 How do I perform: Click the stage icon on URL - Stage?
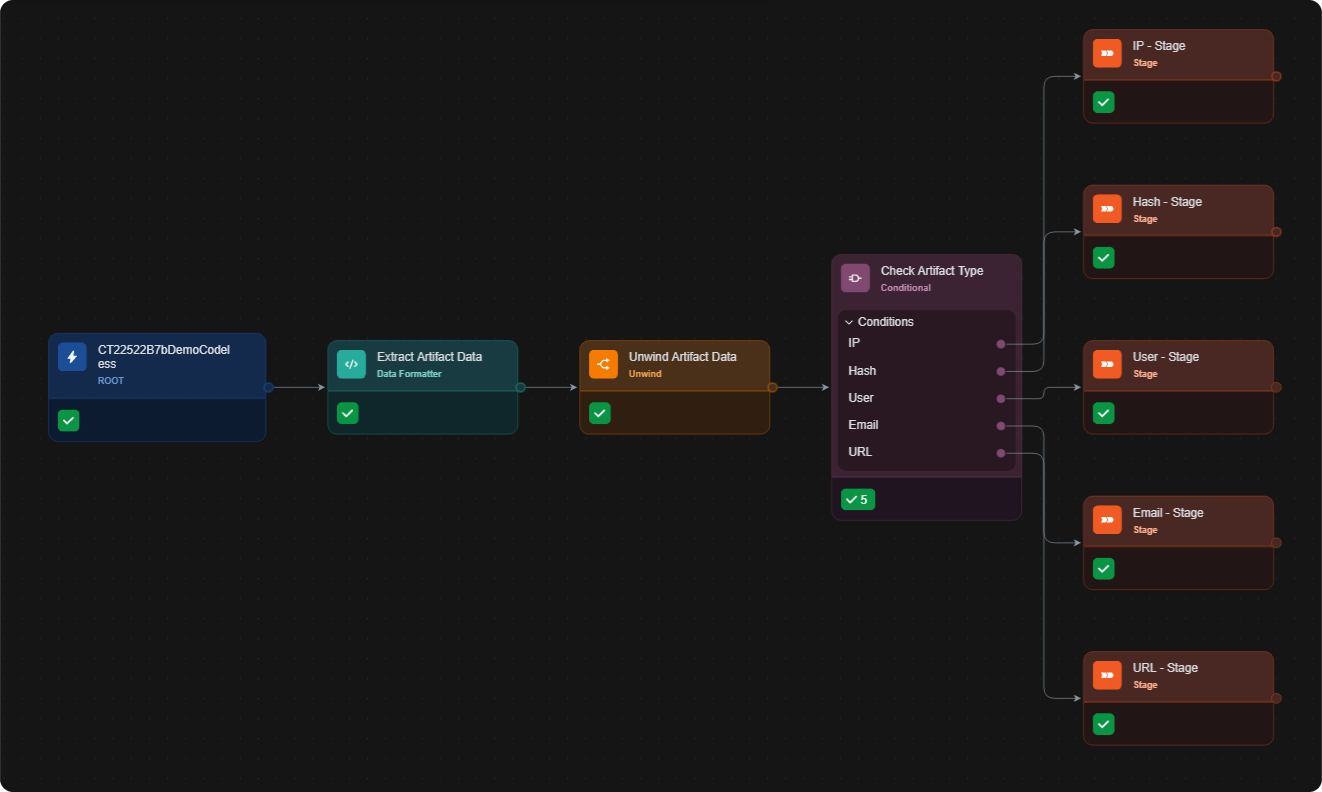1107,675
